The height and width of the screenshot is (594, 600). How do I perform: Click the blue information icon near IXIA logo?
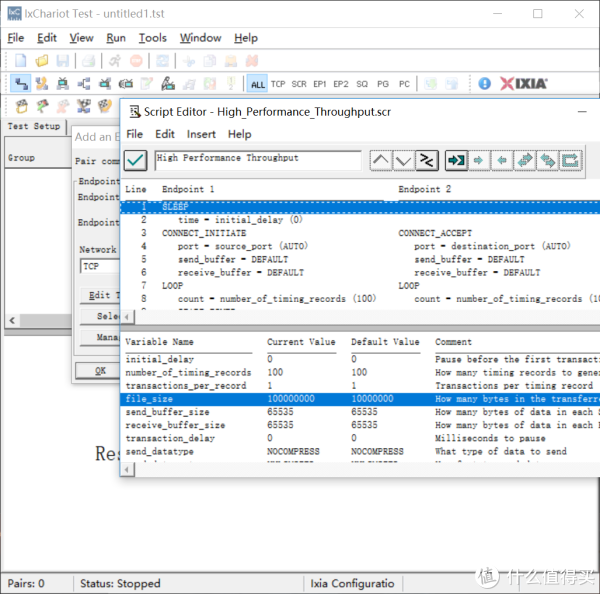tap(484, 83)
